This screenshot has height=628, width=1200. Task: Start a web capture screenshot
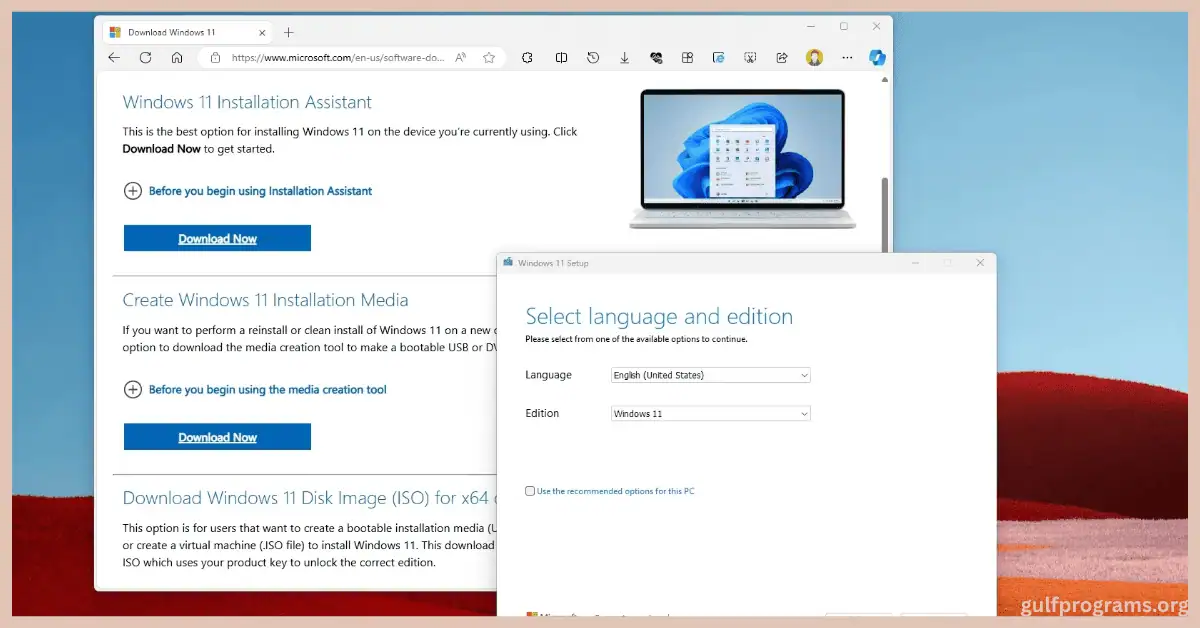click(x=750, y=57)
